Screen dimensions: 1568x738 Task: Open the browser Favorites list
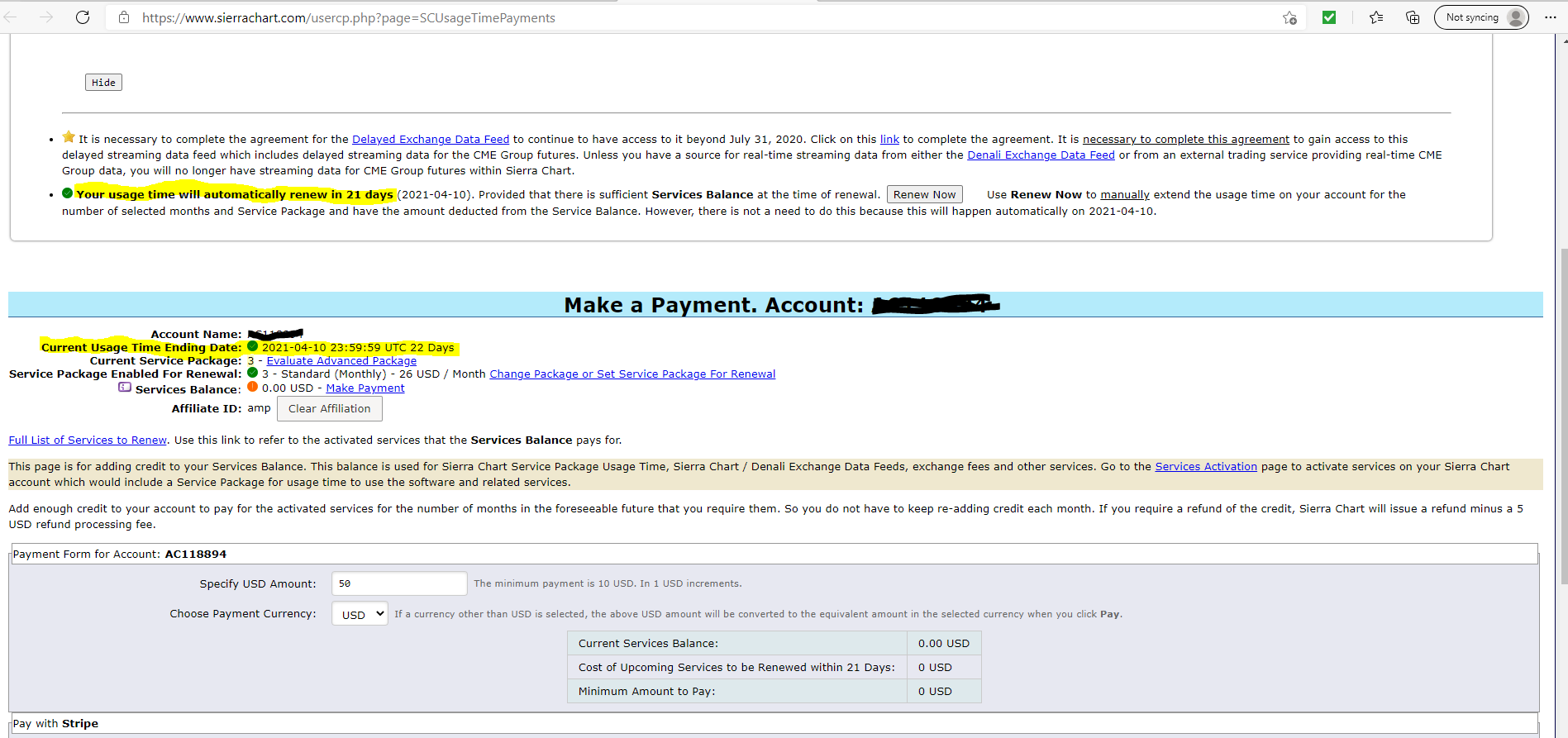(1376, 17)
